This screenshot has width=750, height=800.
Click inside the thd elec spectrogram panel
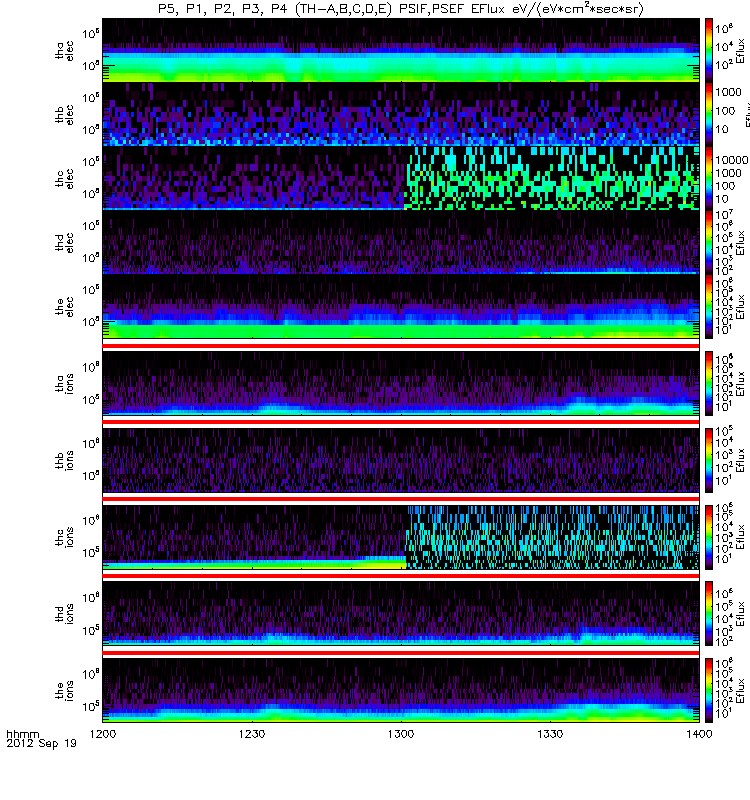(401, 242)
